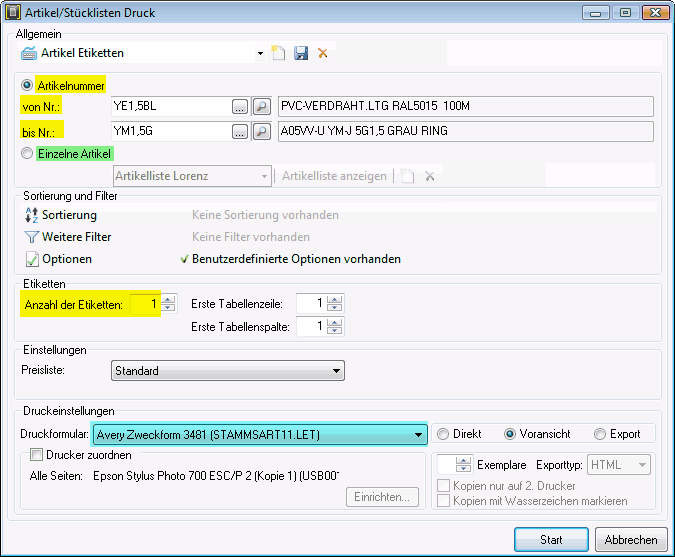Choose Voransicht print output
Image resolution: width=675 pixels, height=557 pixels.
click(510, 434)
